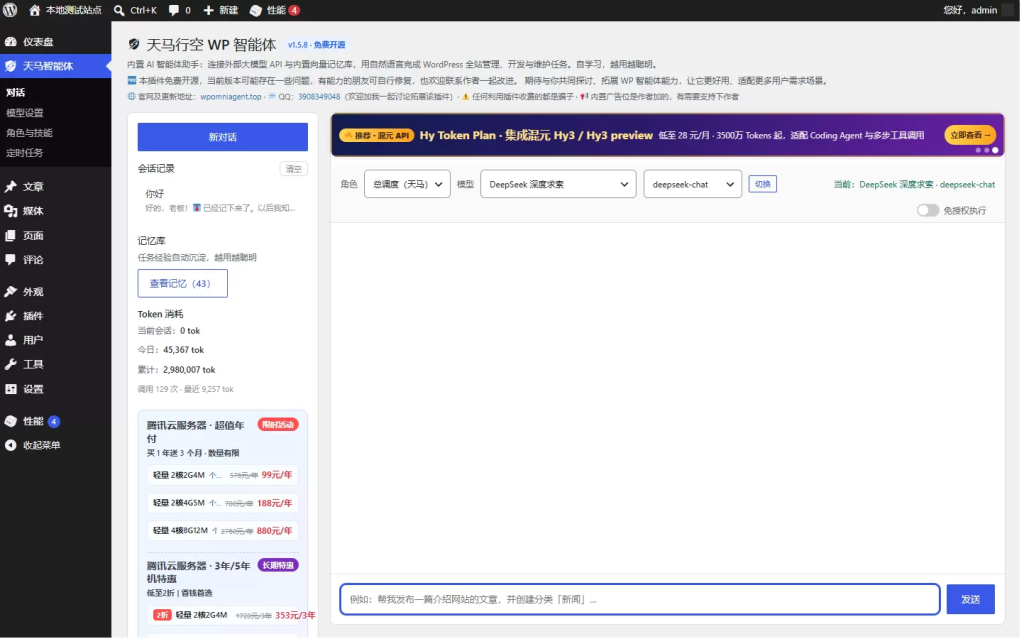This screenshot has width=1024, height=639.
Task: Open the 模型设置 submenu item
Action: (x=25, y=112)
